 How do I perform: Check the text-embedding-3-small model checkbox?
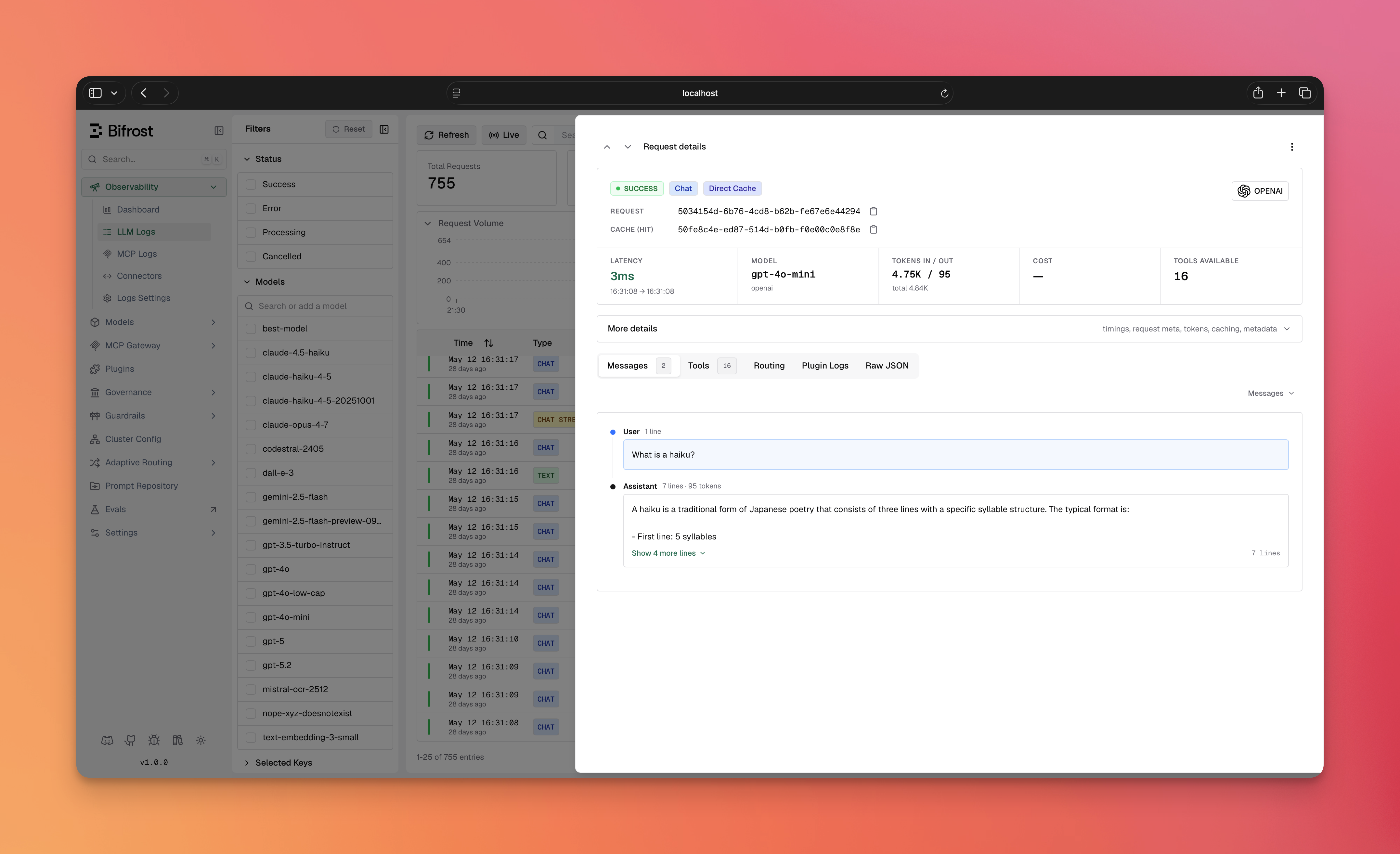251,737
